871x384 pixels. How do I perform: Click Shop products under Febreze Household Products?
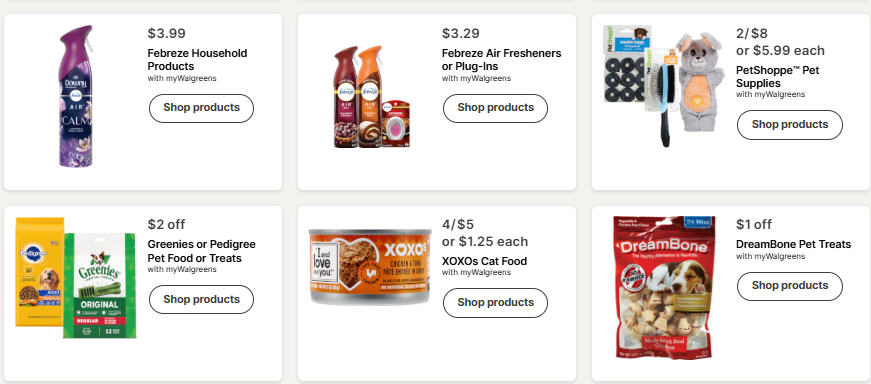[201, 108]
